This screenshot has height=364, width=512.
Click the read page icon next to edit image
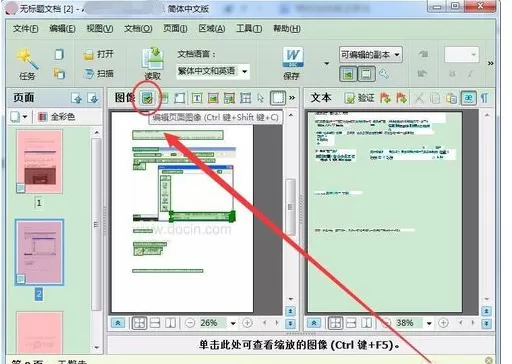(164, 98)
